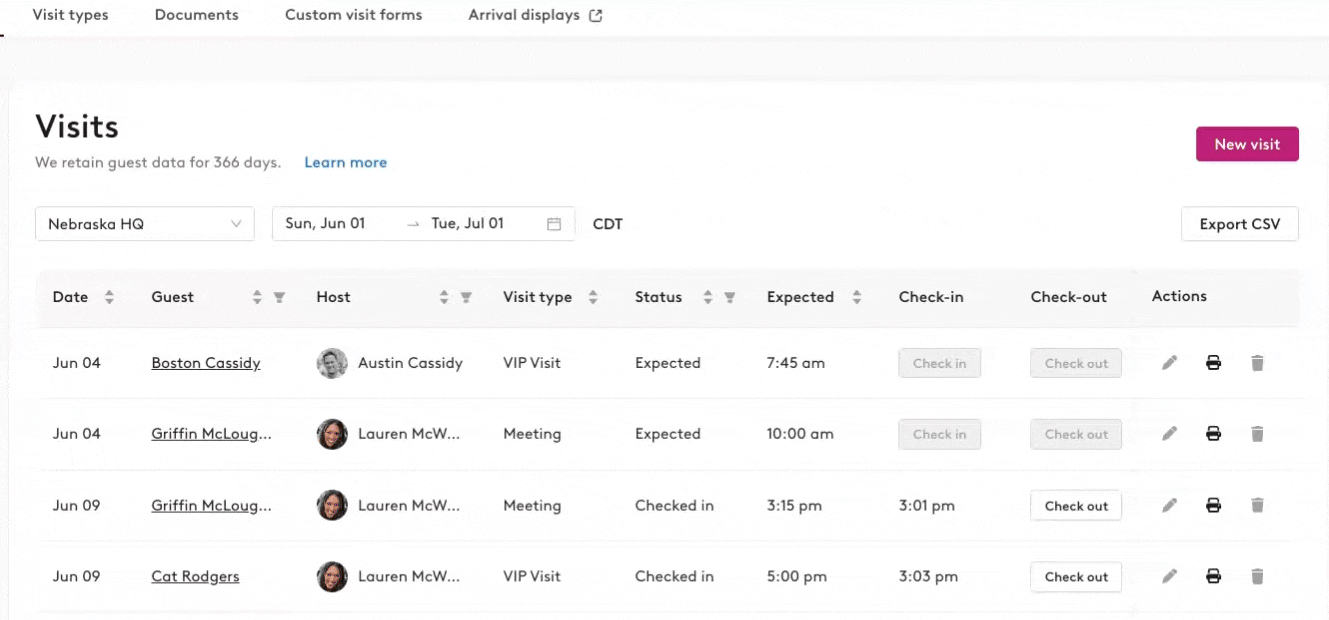Select the 3:03 pm check-in time

tap(928, 576)
